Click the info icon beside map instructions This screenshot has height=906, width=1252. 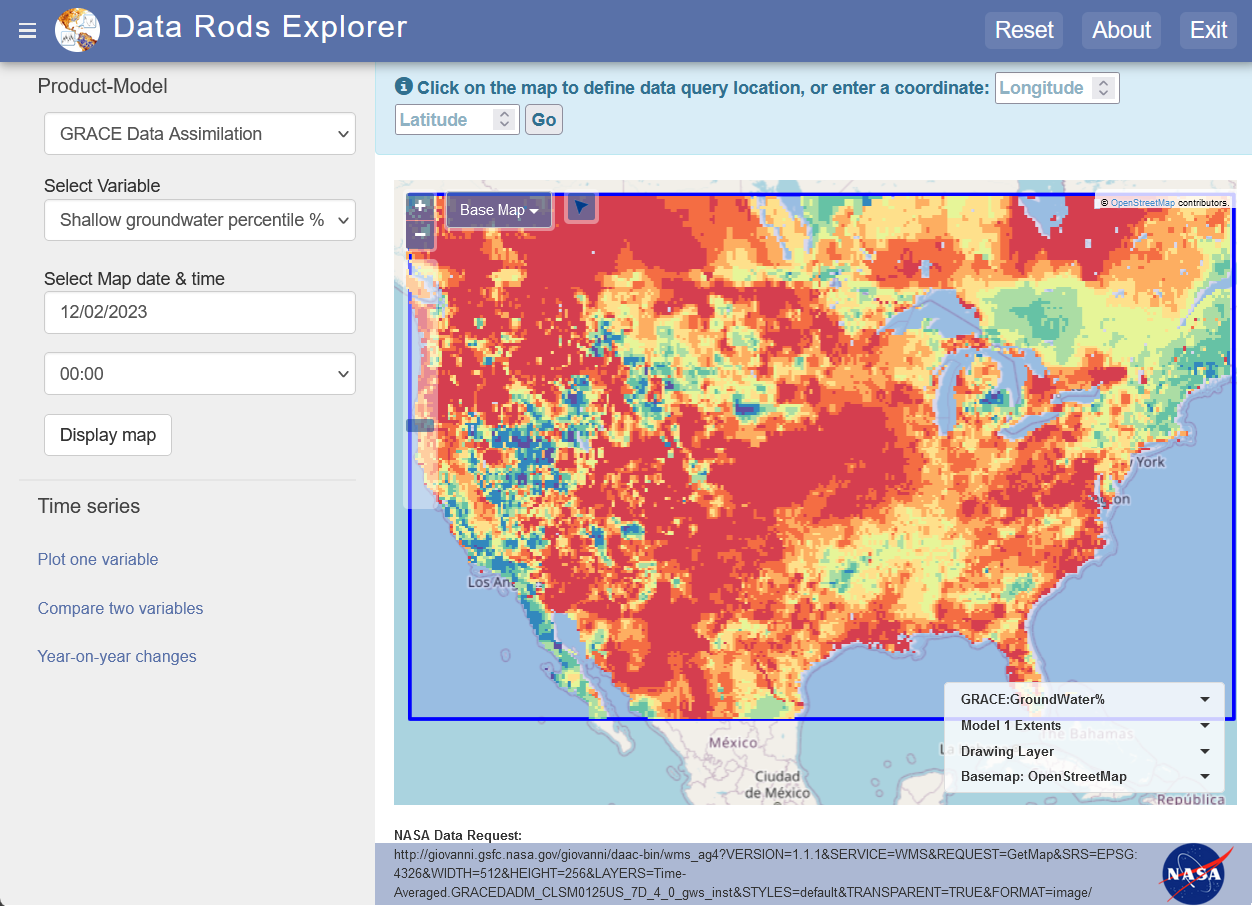[x=404, y=86]
